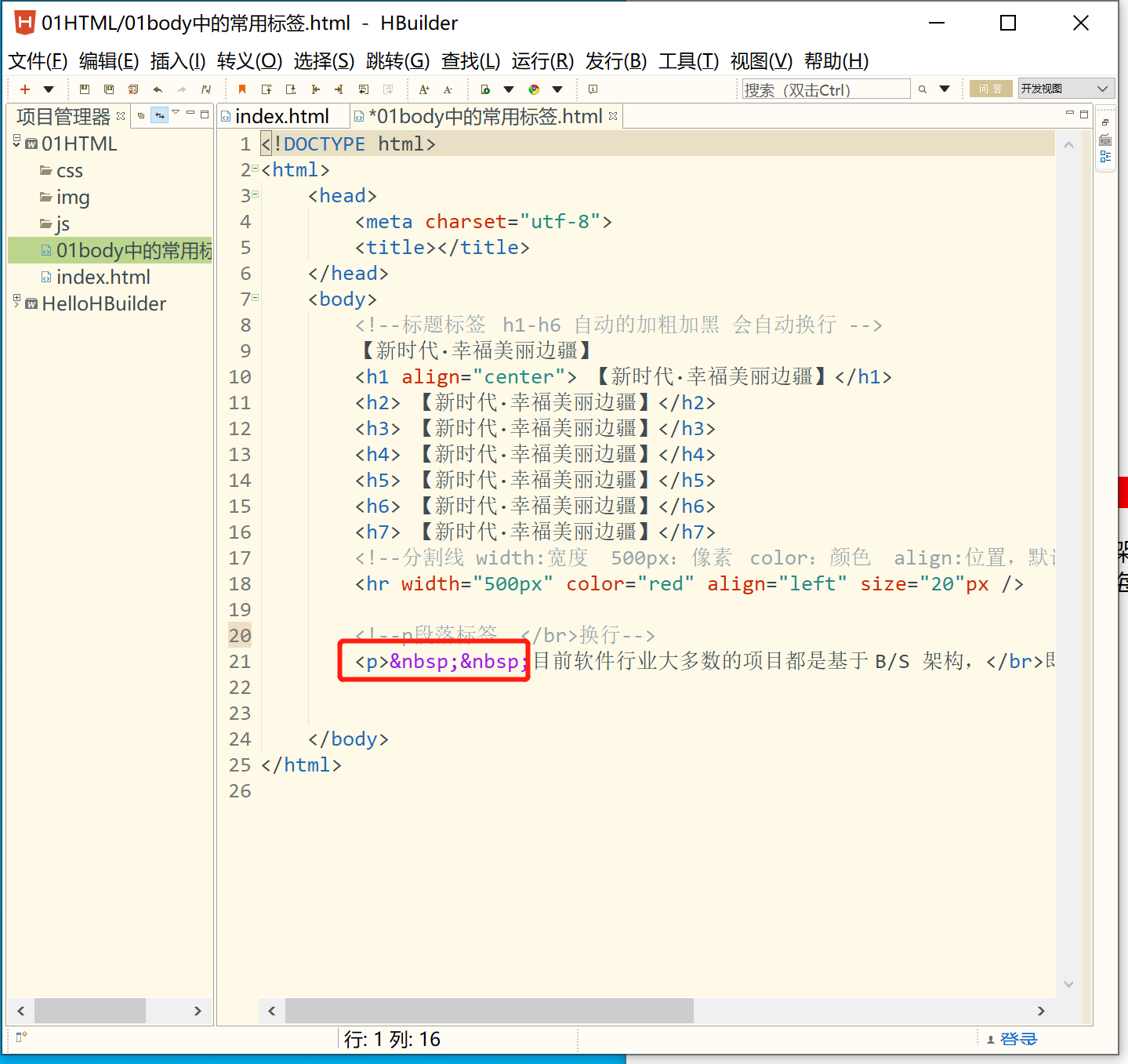Close the 项目管理器 panel tab
Image resolution: width=1128 pixels, height=1064 pixels.
click(121, 116)
